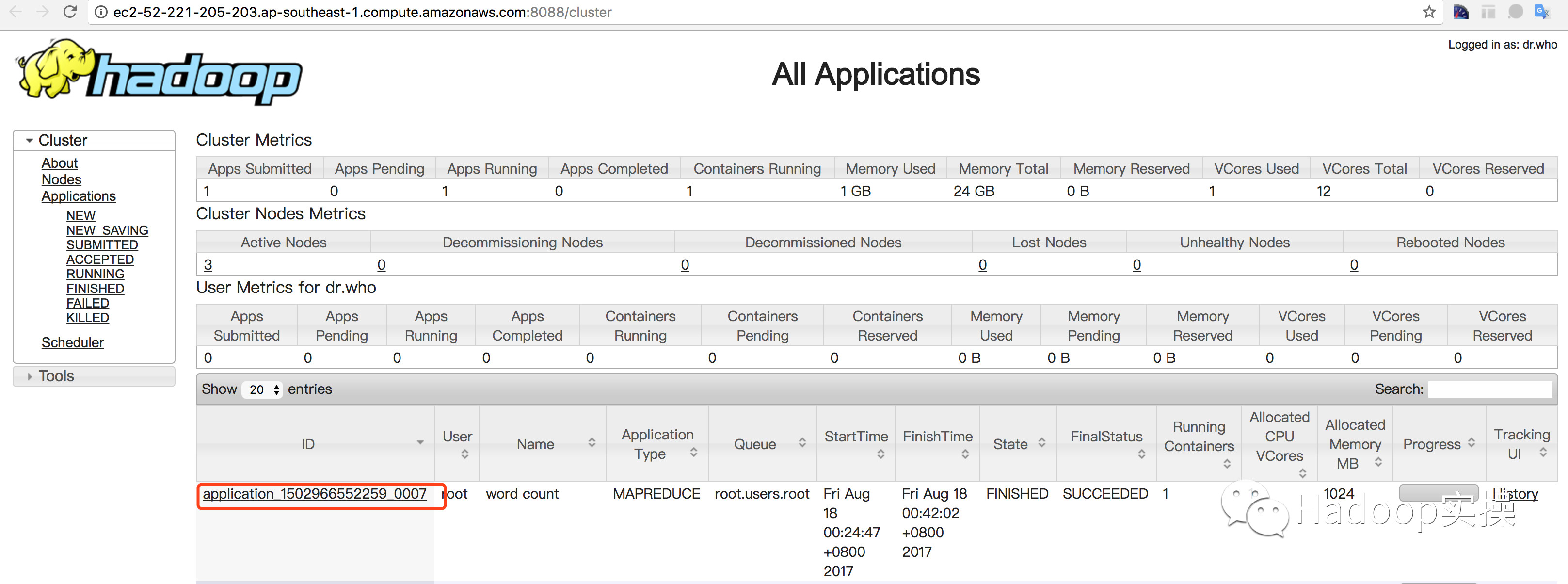Sort by Application Type column arrows
Image resolution: width=1568 pixels, height=584 pixels.
tap(693, 452)
